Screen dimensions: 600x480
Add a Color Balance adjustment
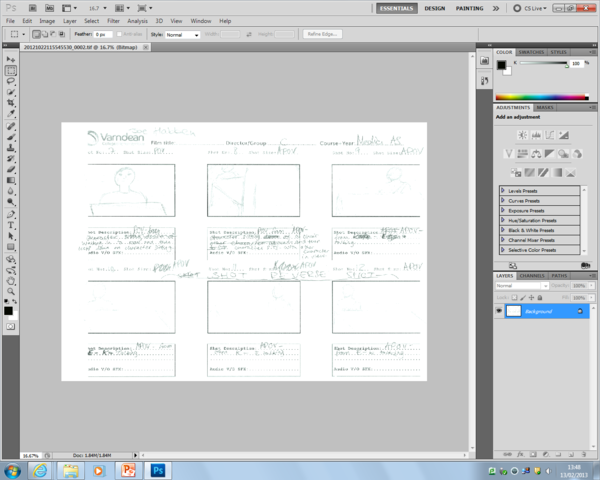click(536, 154)
